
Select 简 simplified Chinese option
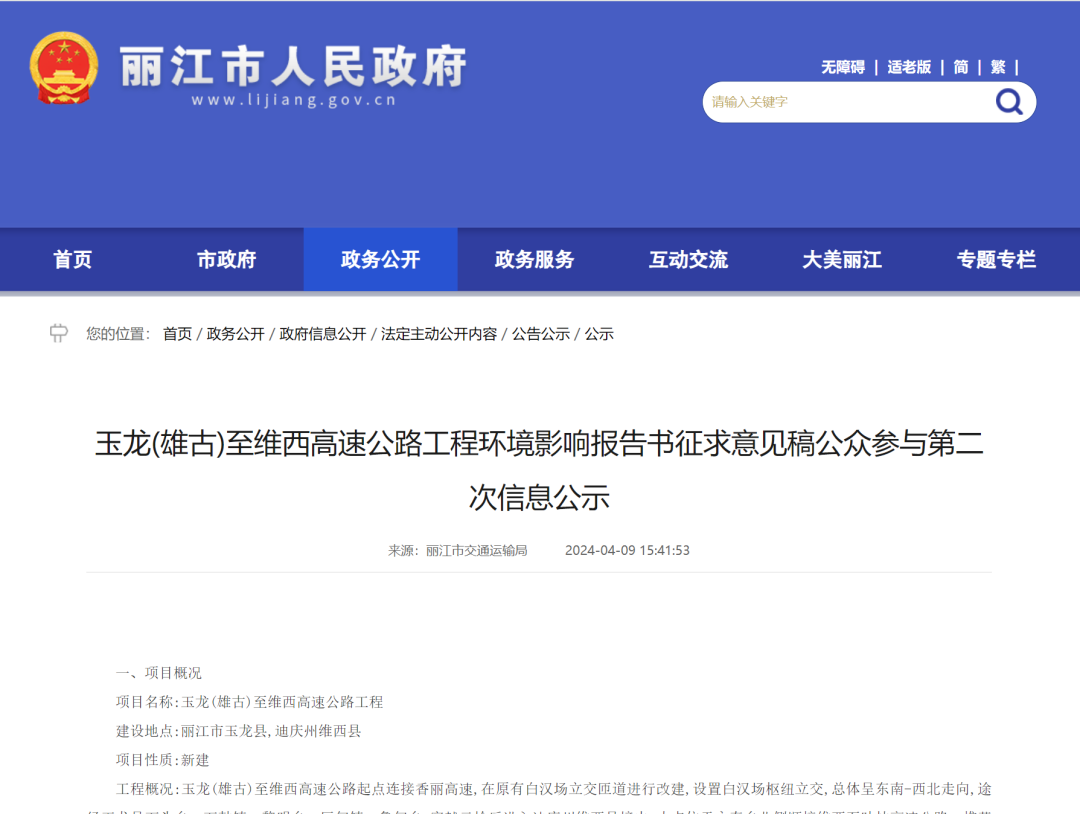[x=961, y=67]
